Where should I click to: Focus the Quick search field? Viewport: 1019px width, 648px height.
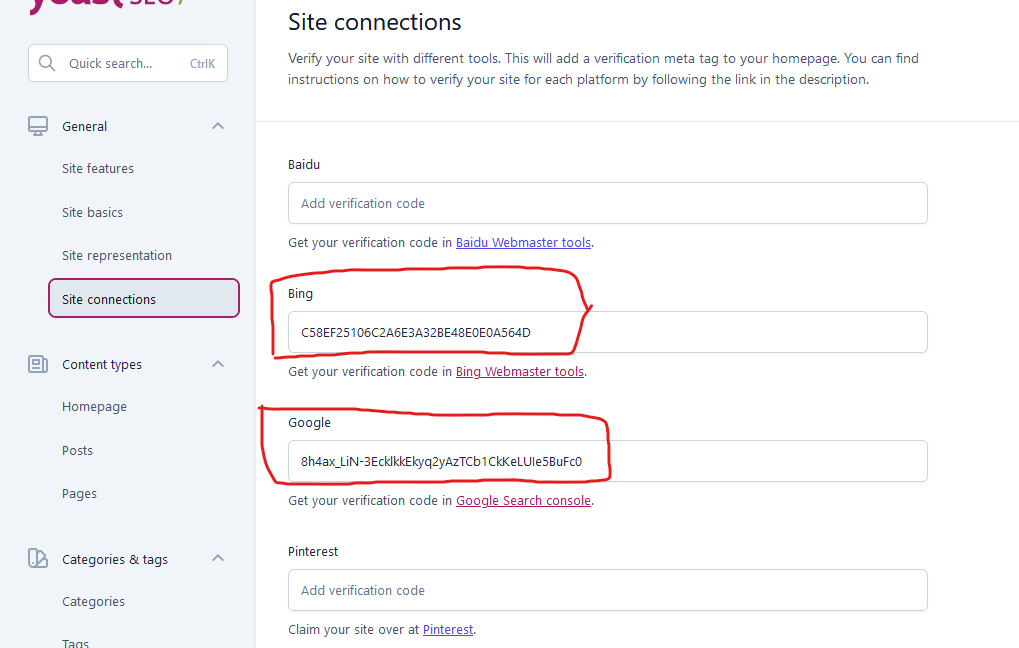[x=128, y=63]
